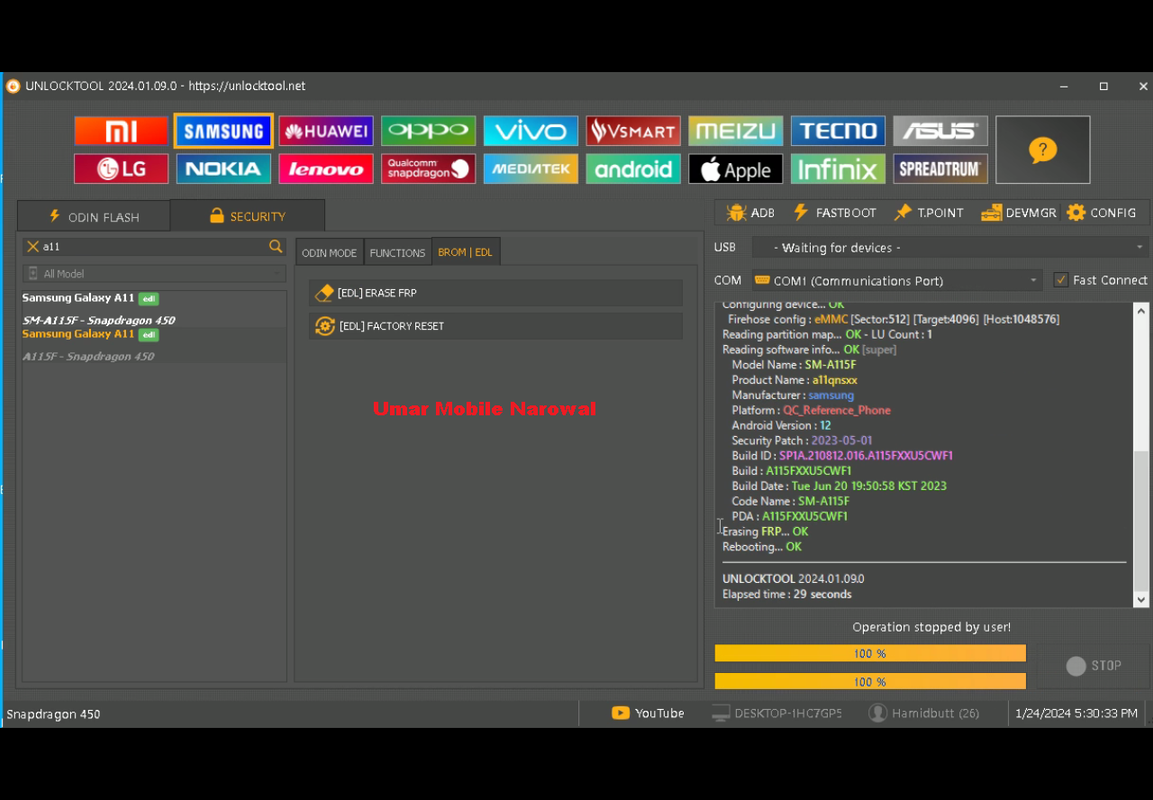Select the BROM | EDL tab
This screenshot has height=800, width=1153.
pyautogui.click(x=465, y=251)
